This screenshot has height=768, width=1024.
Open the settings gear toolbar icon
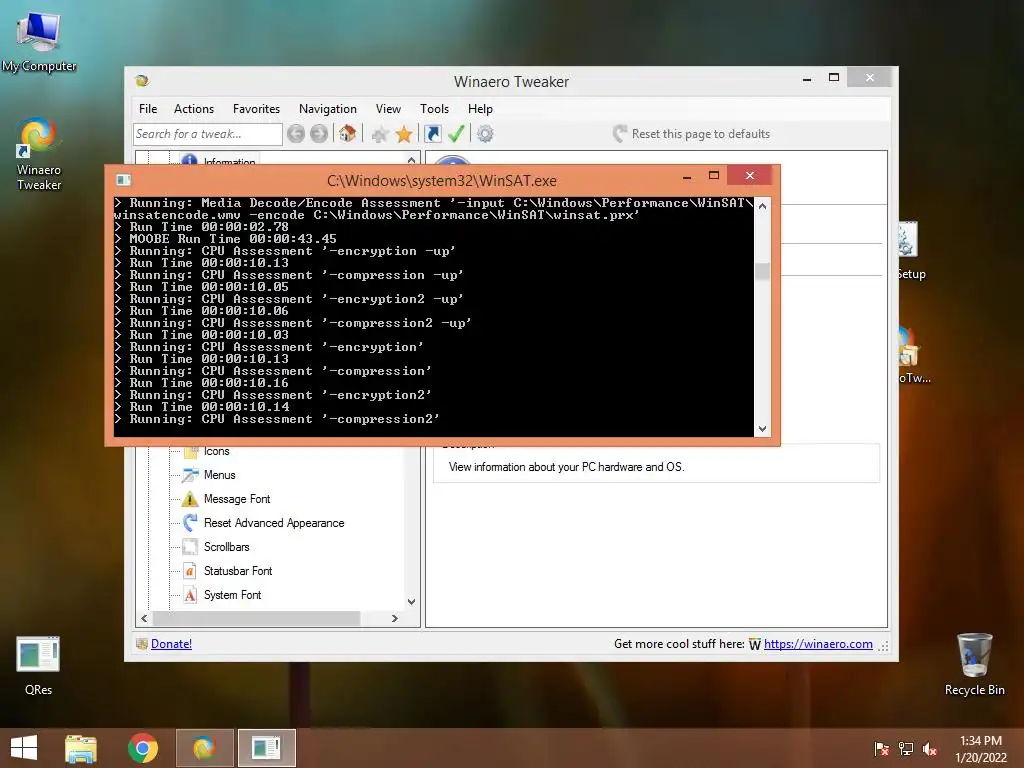tap(485, 134)
